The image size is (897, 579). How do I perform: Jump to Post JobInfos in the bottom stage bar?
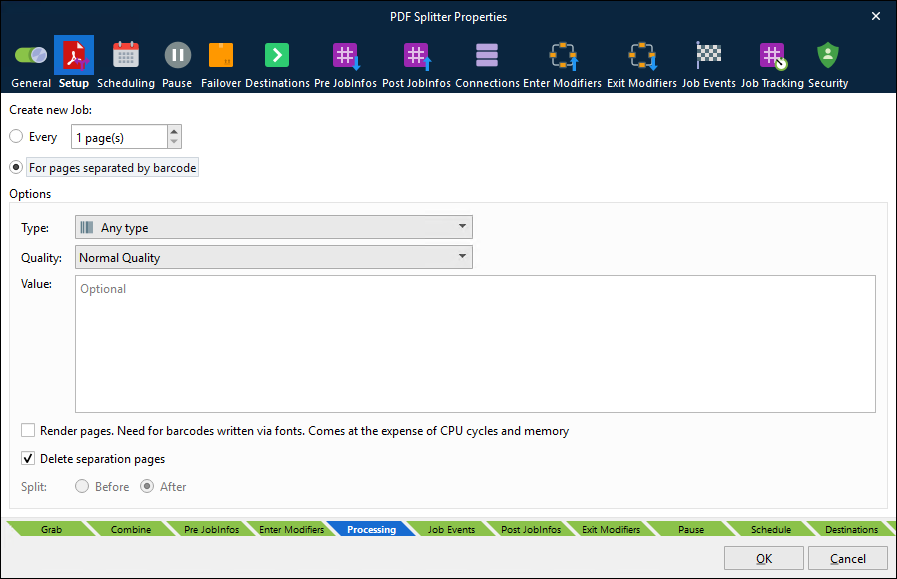click(531, 529)
